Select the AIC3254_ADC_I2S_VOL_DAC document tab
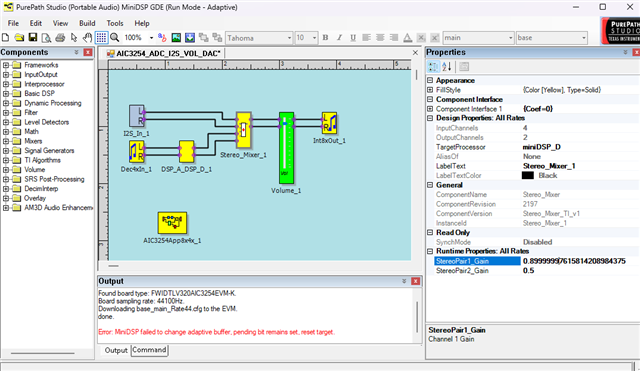The height and width of the screenshot is (371, 640). tap(164, 53)
